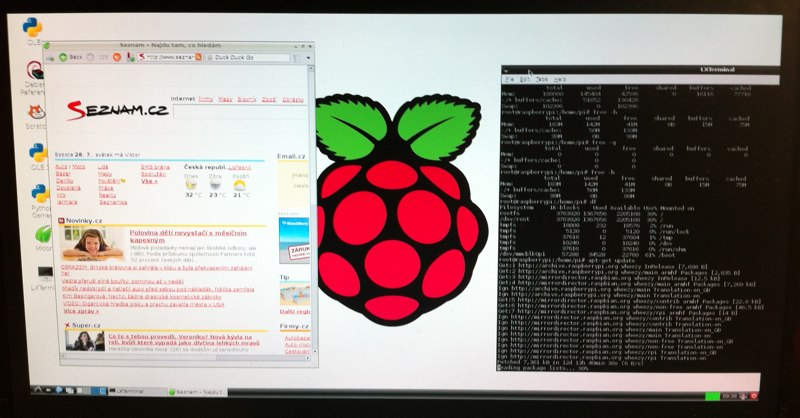Launch the Python Games desktop icon
This screenshot has height=418, width=800.
[40, 194]
